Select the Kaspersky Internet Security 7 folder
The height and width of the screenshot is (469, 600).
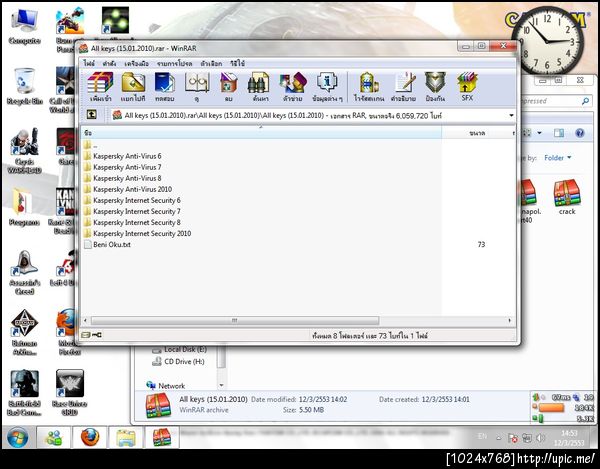tap(132, 212)
